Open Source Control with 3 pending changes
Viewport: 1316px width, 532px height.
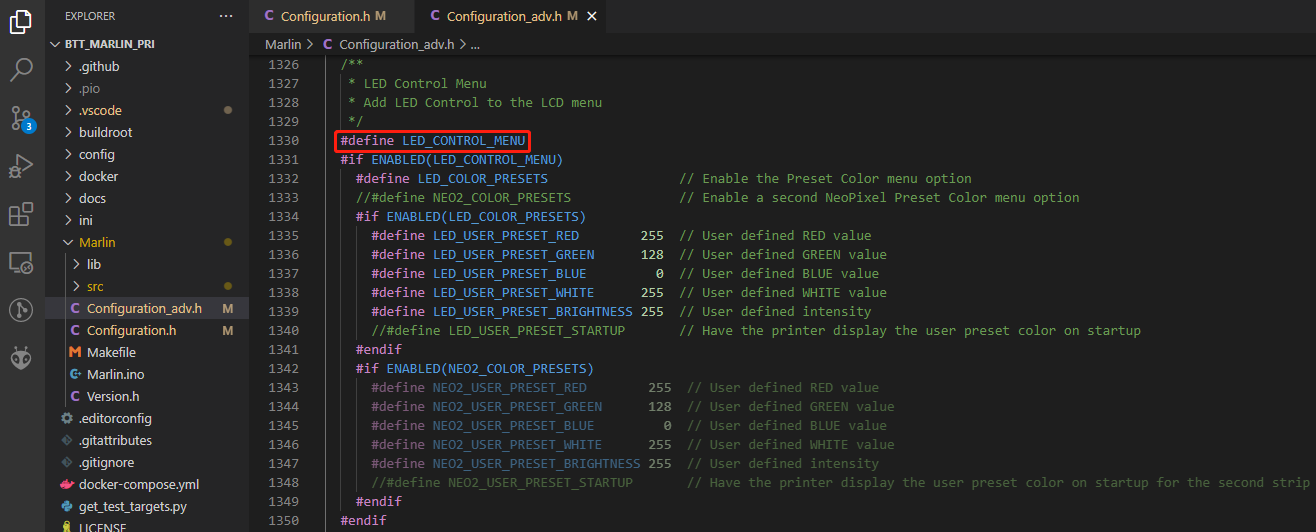coord(21,118)
